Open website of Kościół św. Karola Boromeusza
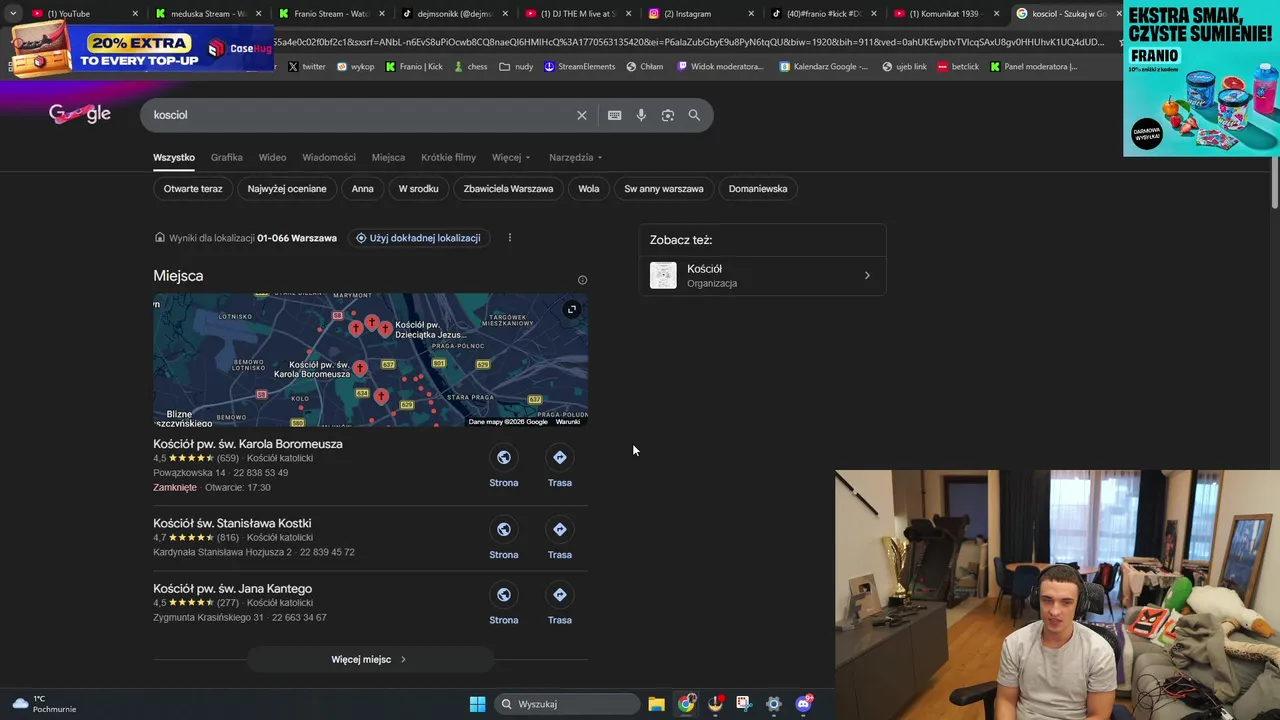 click(x=504, y=467)
